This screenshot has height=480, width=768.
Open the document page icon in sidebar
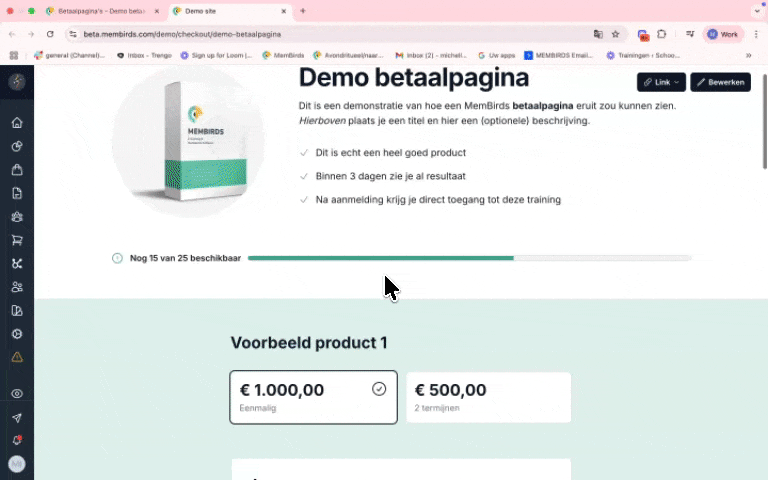(17, 193)
